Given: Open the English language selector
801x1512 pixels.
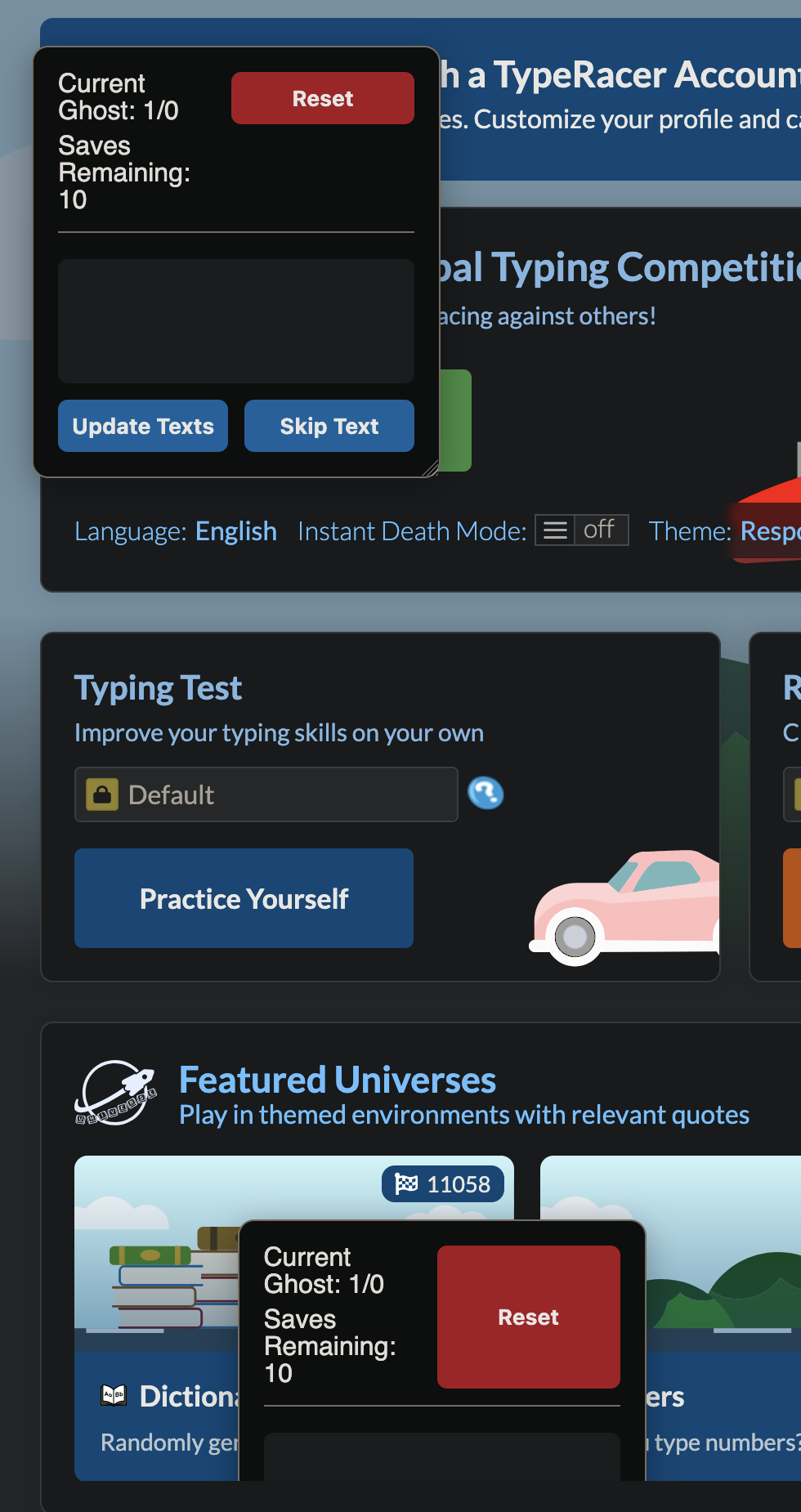Looking at the screenshot, I should click(236, 531).
